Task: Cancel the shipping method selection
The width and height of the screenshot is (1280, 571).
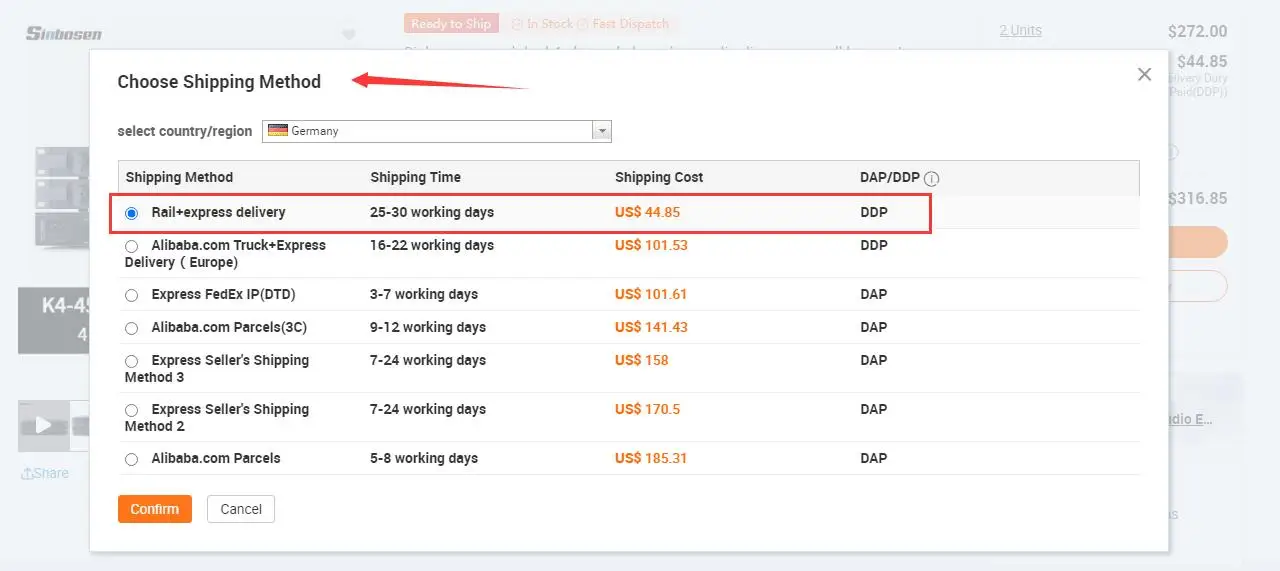Action: [241, 509]
